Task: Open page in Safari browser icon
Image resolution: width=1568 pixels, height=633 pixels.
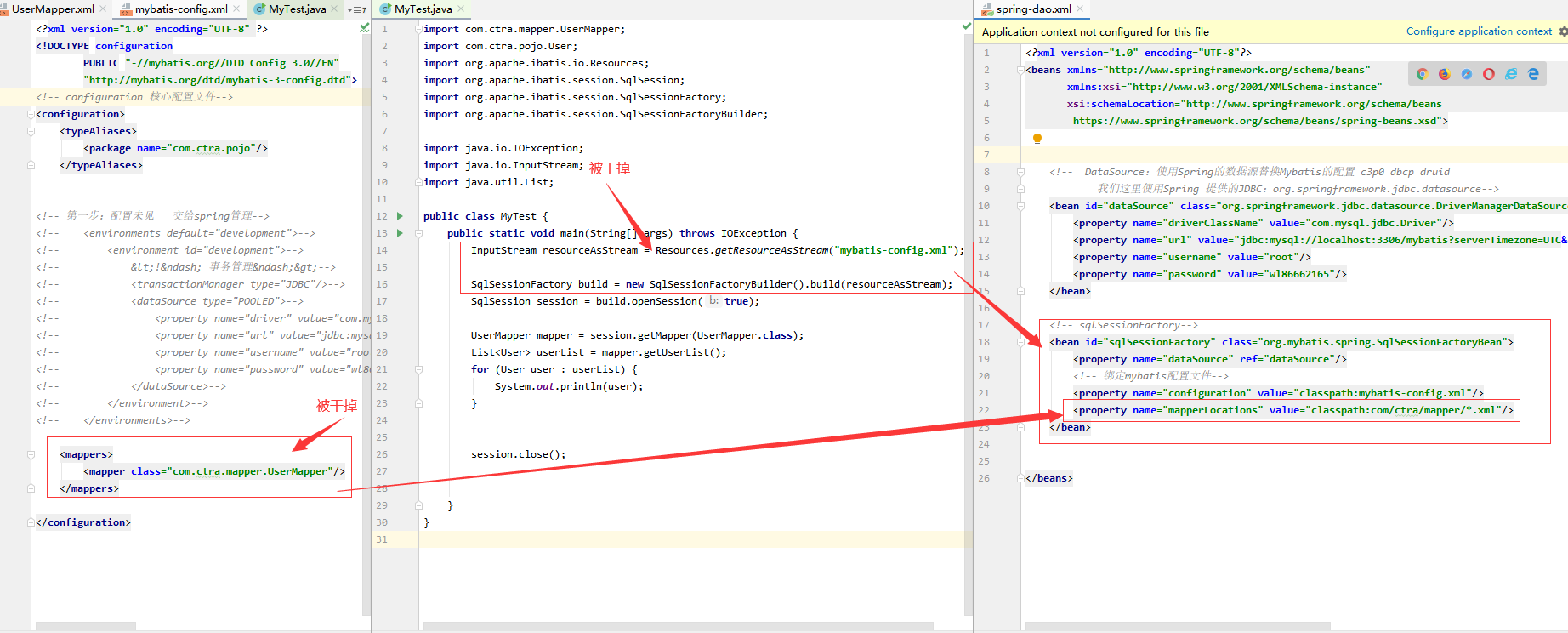Action: pyautogui.click(x=1467, y=74)
